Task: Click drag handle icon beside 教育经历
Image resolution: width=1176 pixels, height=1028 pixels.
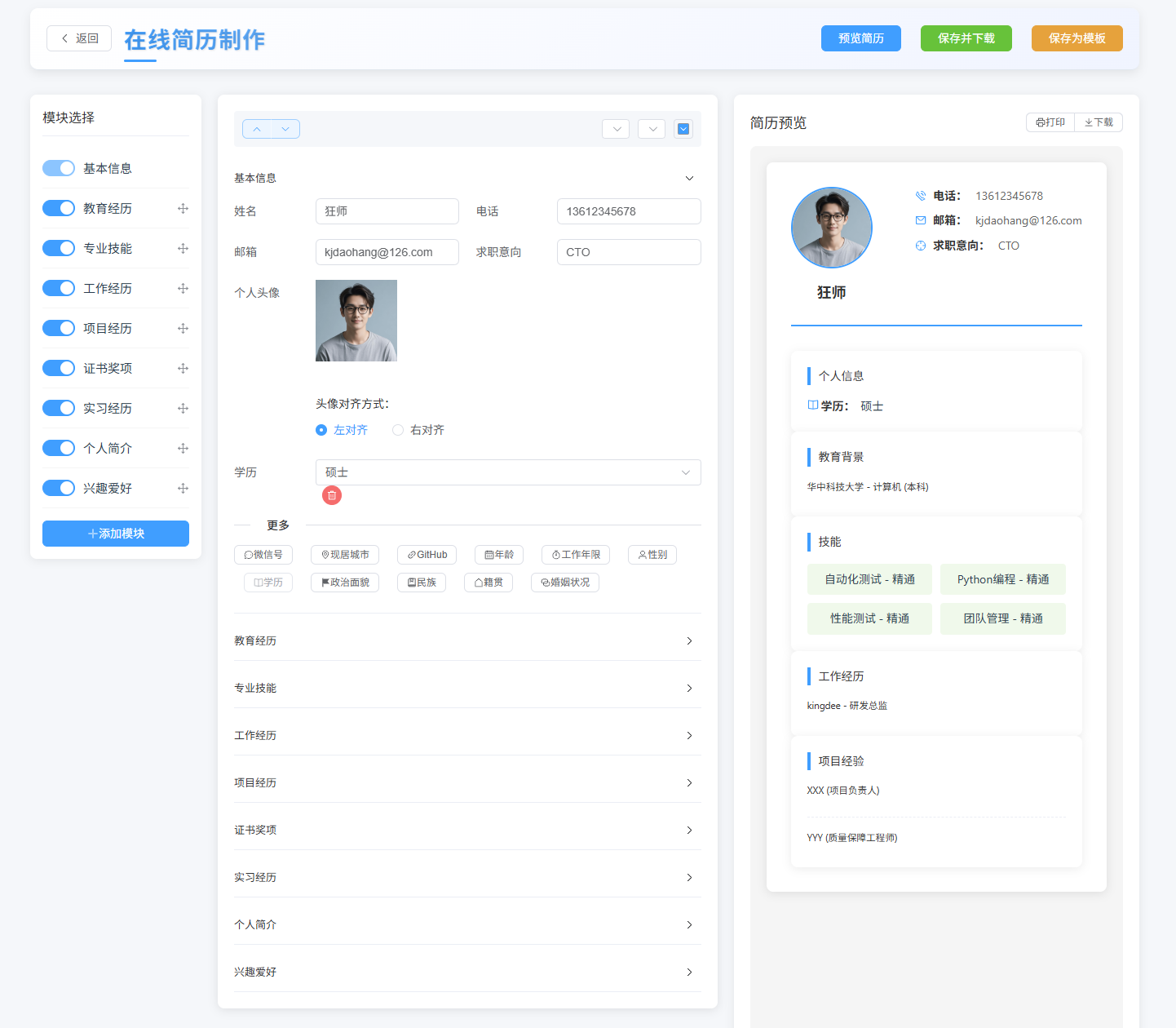Action: [183, 209]
